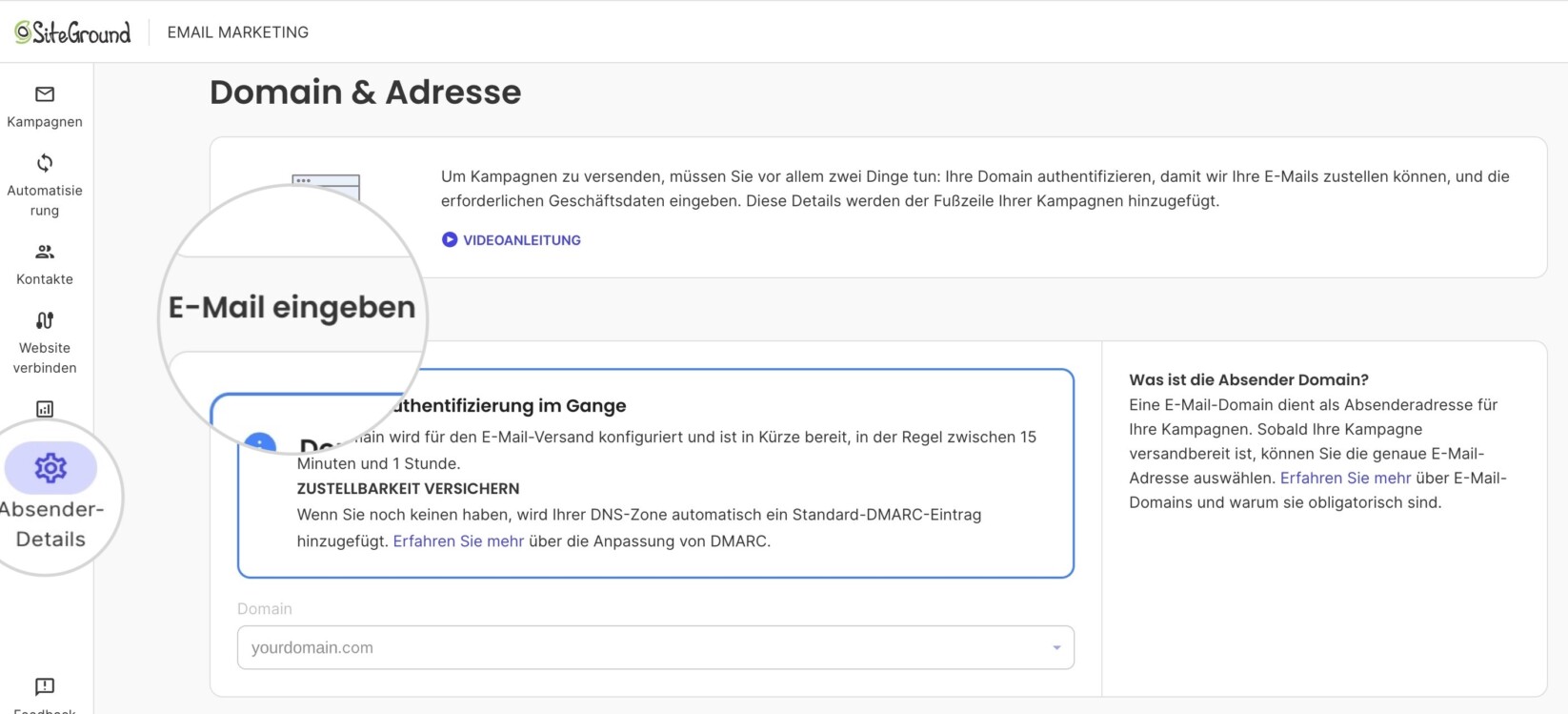Open Erfahren Sie mehr about DMARC
The height and width of the screenshot is (714, 1568).
click(x=458, y=541)
